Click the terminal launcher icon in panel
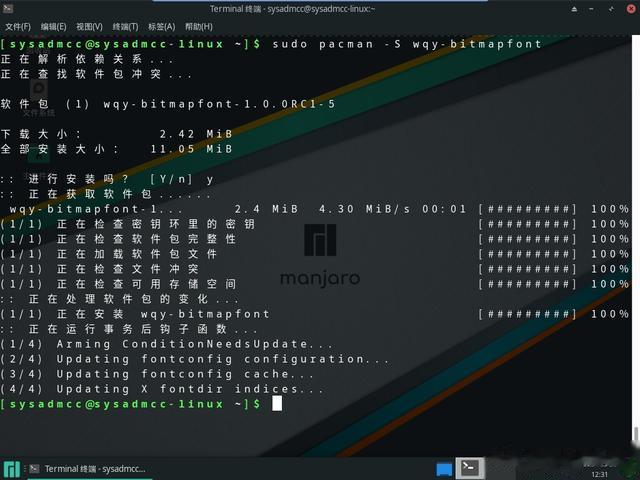Image resolution: width=640 pixels, height=480 pixels. click(470, 468)
